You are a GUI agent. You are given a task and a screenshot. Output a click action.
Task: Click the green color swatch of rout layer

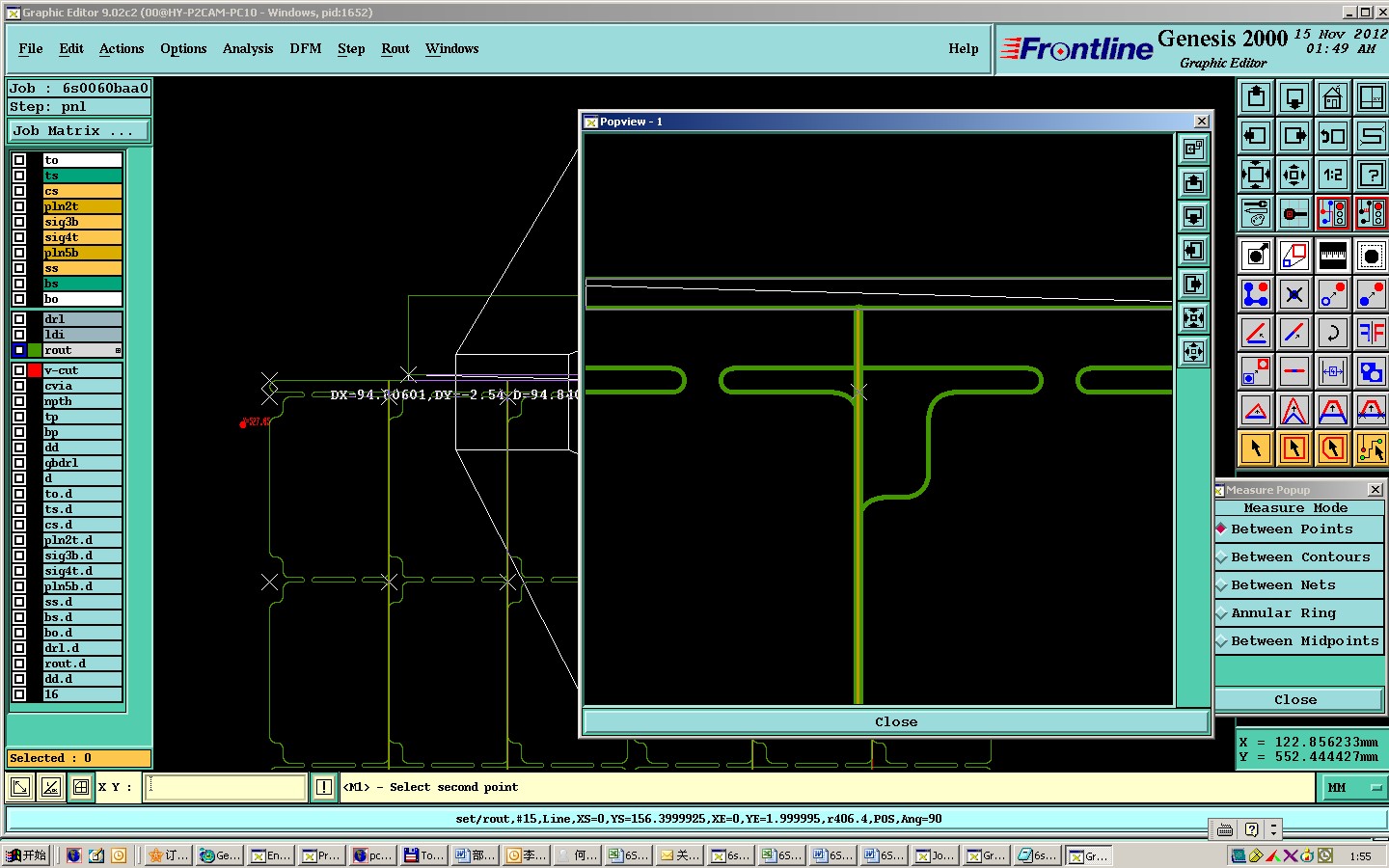click(35, 350)
